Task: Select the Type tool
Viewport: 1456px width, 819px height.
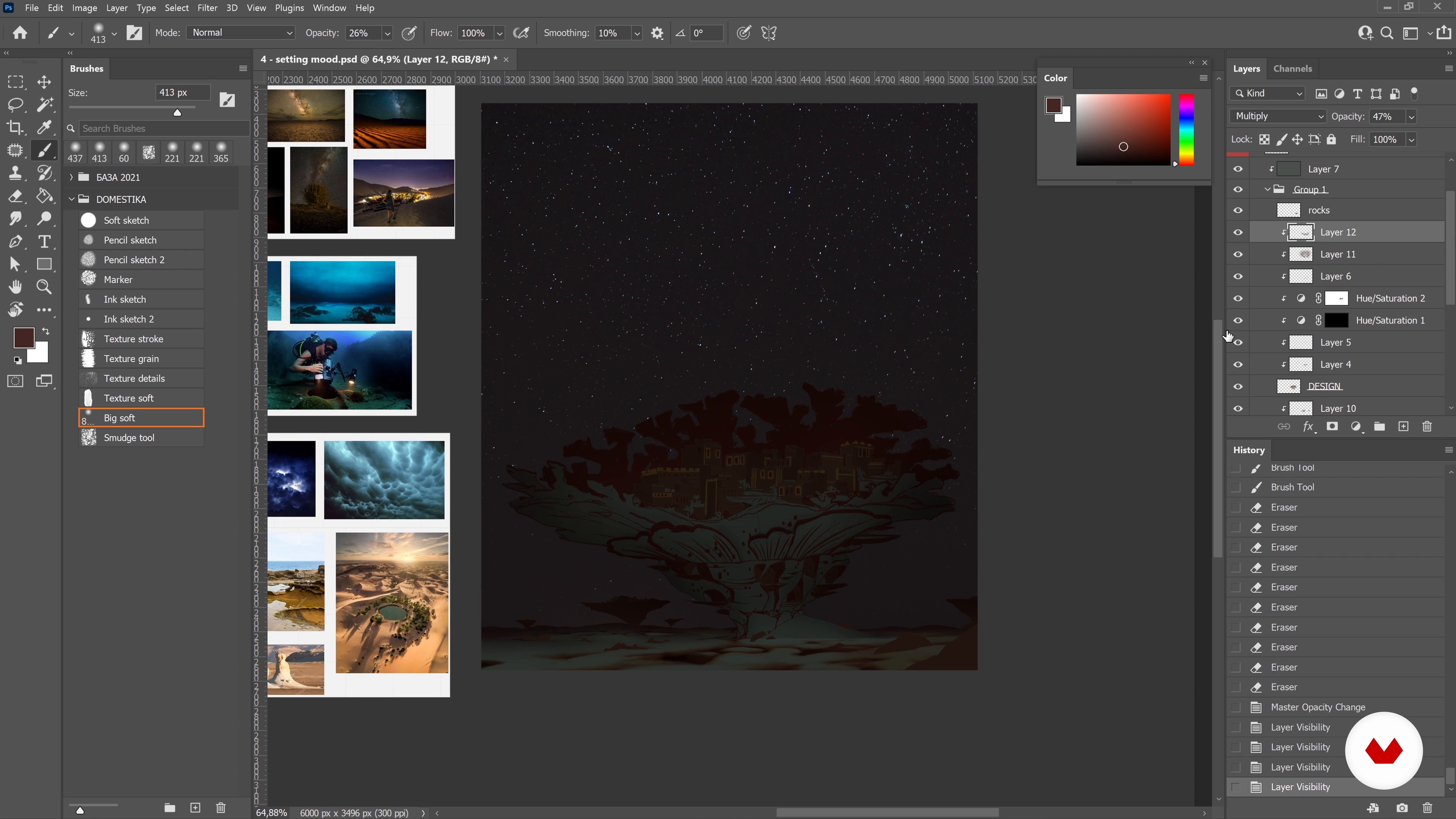Action: tap(44, 242)
